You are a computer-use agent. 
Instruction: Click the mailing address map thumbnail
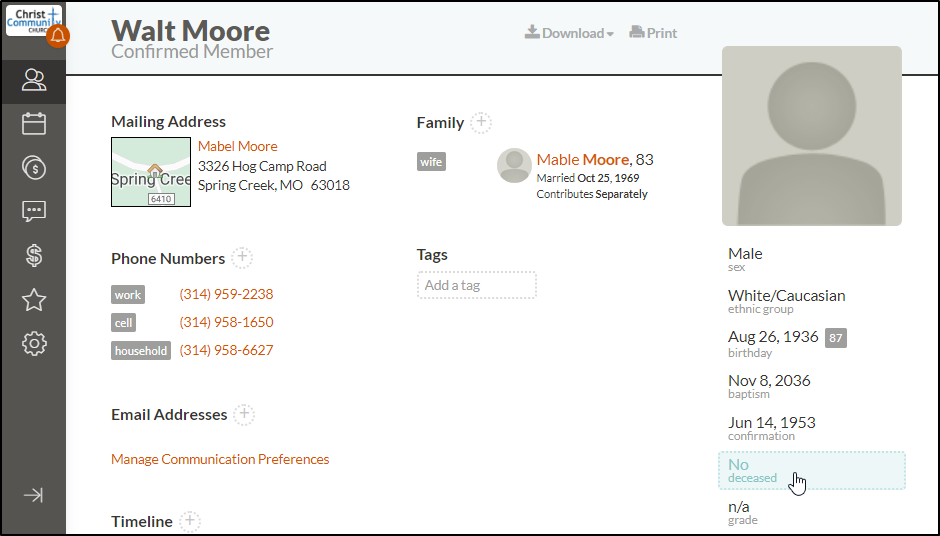pyautogui.click(x=151, y=172)
